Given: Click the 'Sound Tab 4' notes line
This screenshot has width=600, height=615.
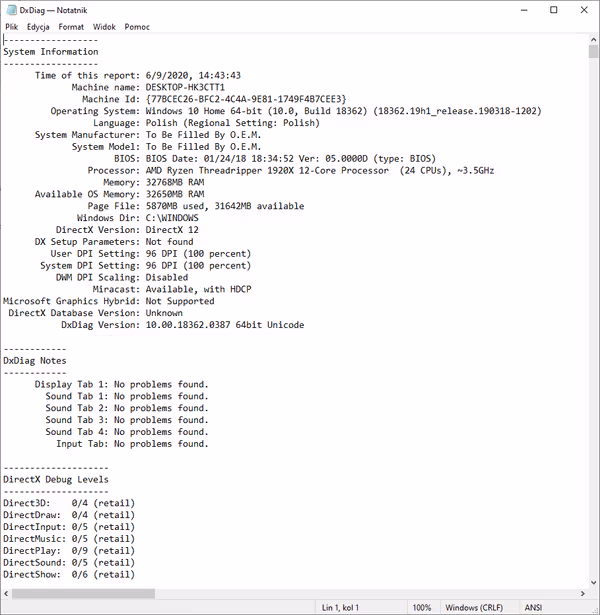Looking at the screenshot, I should 127,432.
